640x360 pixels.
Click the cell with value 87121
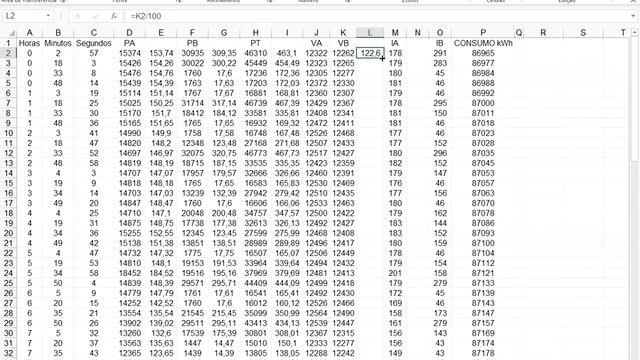[483, 273]
